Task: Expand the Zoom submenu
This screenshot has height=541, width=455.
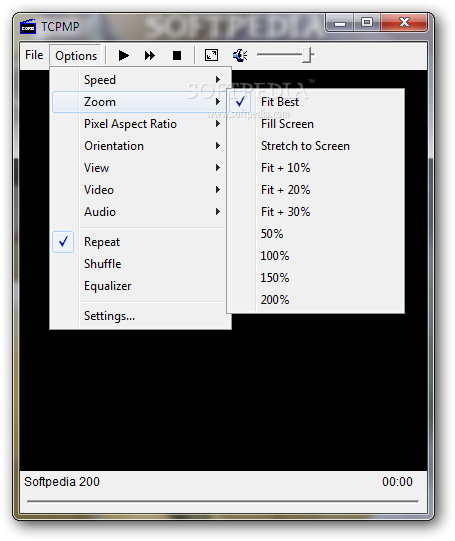Action: click(x=140, y=102)
